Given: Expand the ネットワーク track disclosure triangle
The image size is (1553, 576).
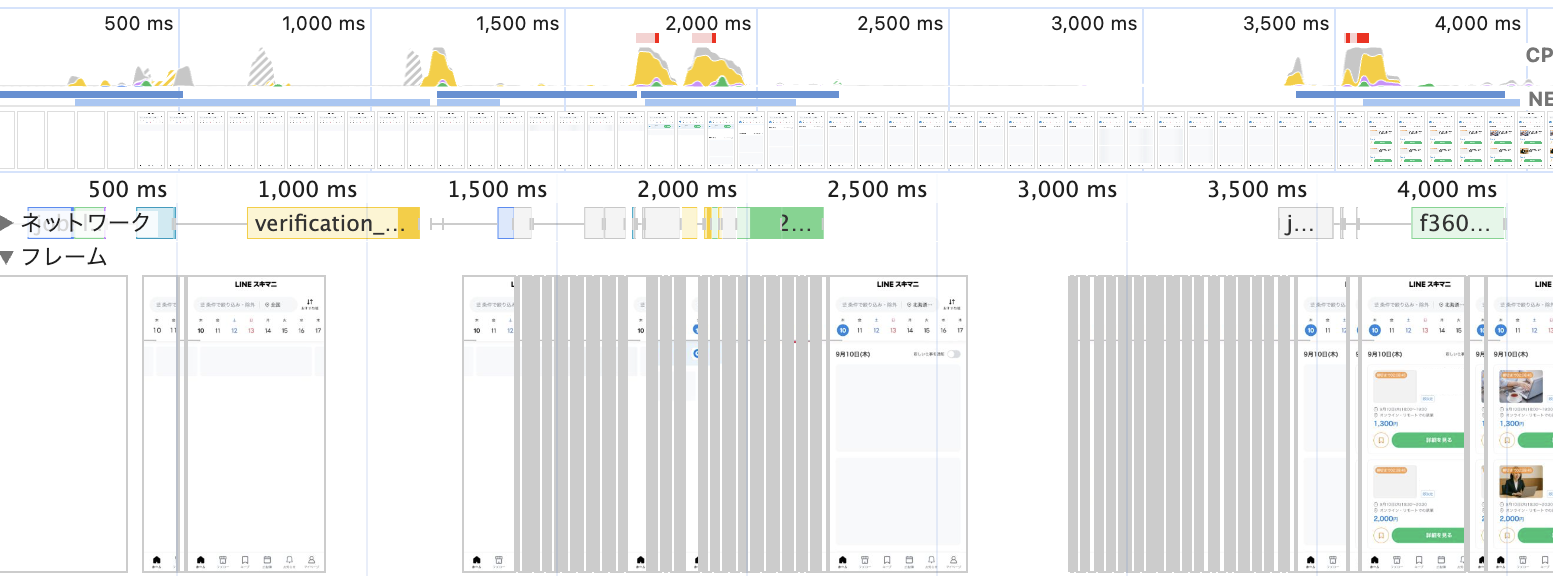Looking at the screenshot, I should [8, 223].
